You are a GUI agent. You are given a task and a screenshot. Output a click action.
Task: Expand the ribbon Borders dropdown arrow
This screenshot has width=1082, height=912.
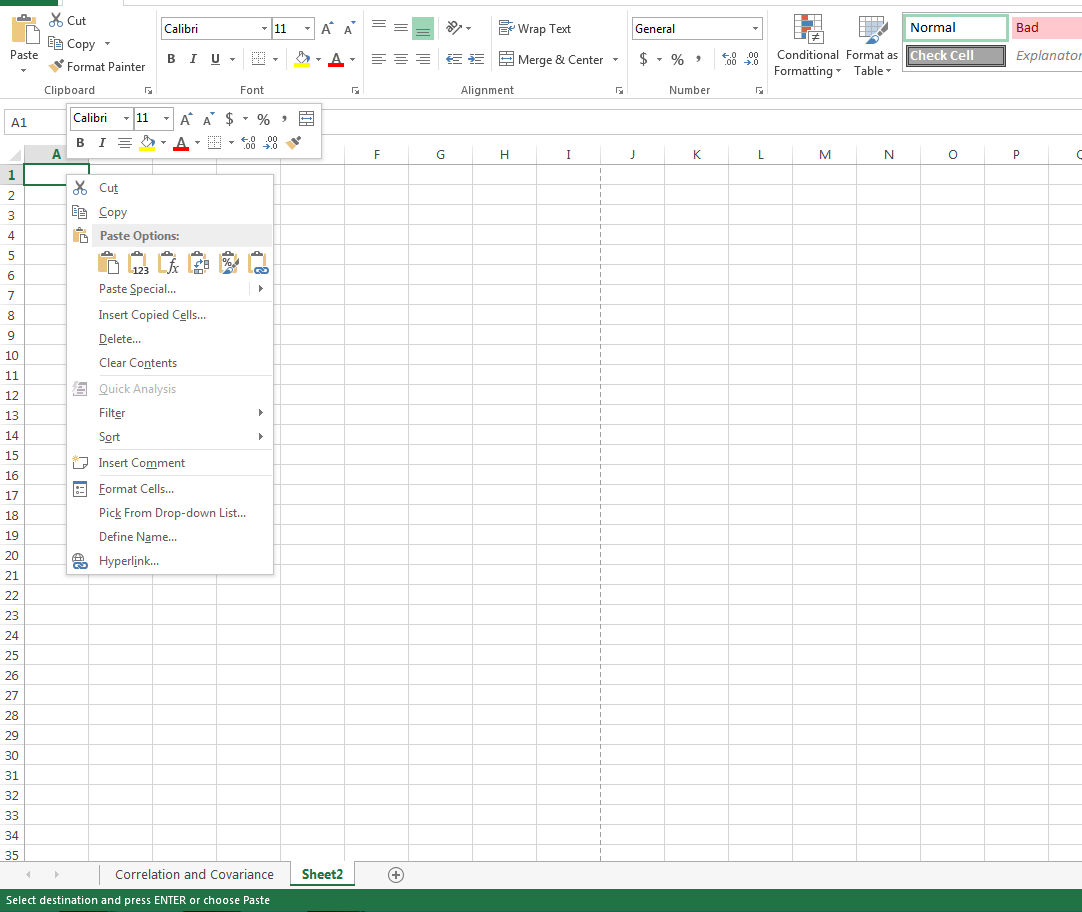pyautogui.click(x=275, y=59)
